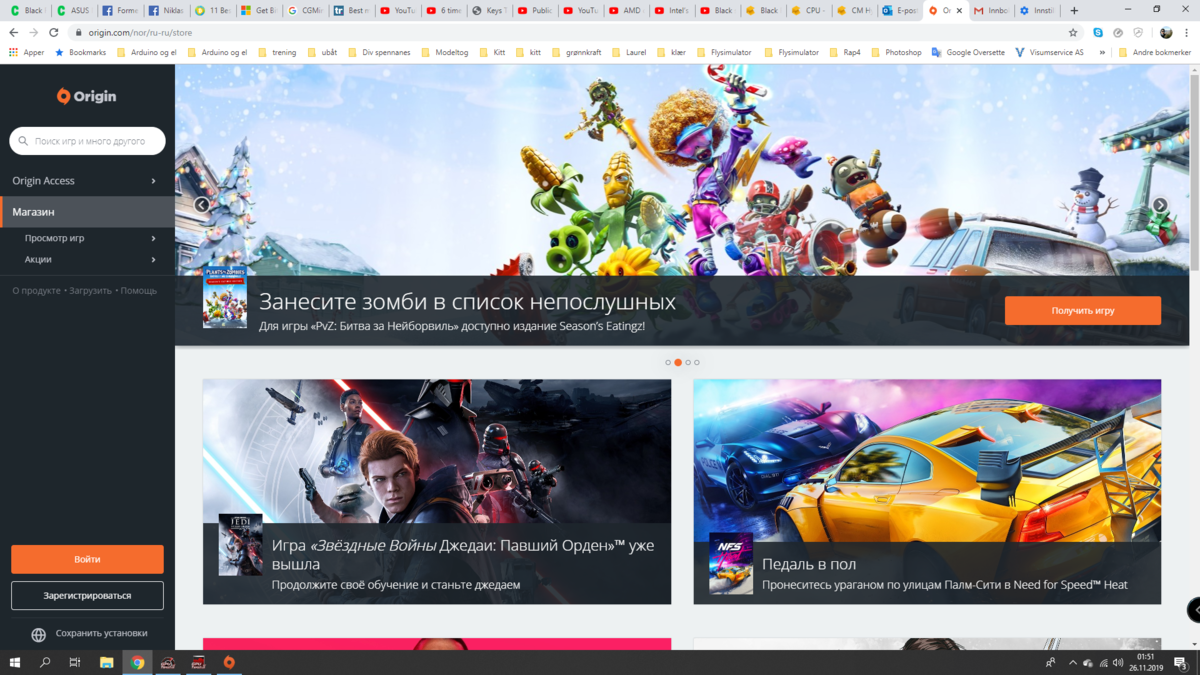Open the Chrome three-dot menu
The height and width of the screenshot is (675, 1200).
1187,33
